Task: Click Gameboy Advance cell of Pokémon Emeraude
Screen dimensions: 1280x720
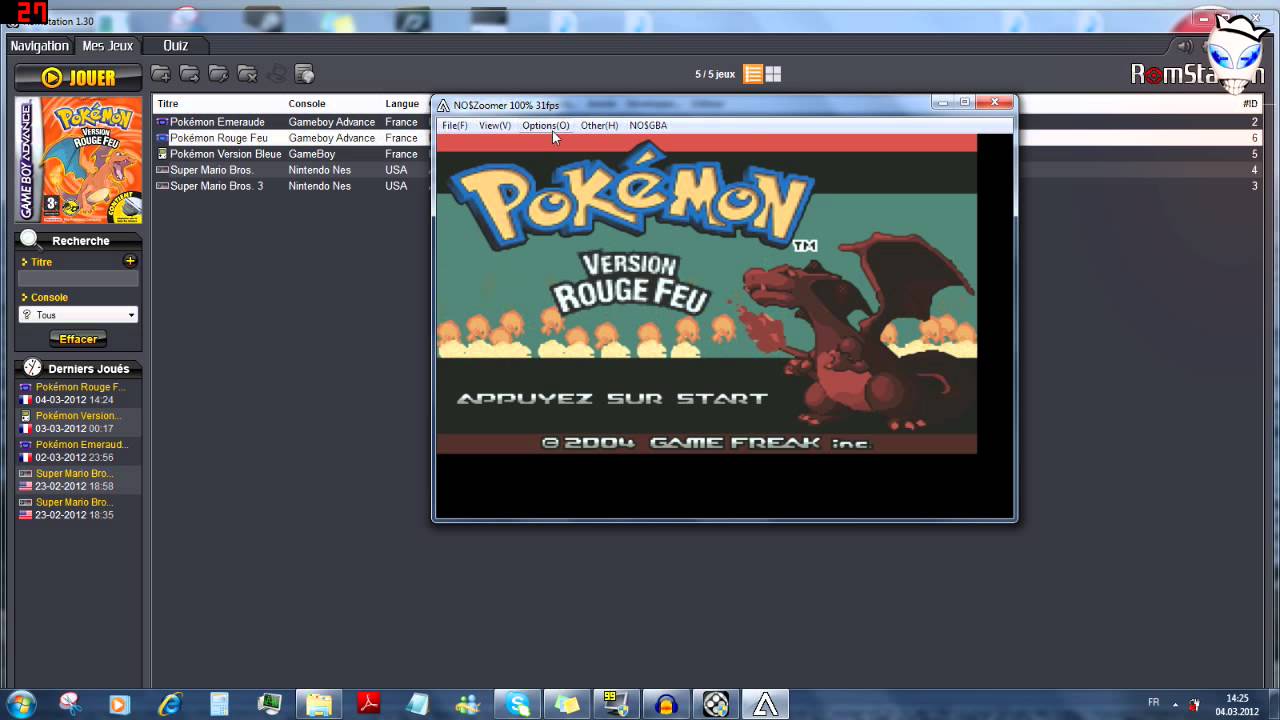Action: pyautogui.click(x=332, y=122)
